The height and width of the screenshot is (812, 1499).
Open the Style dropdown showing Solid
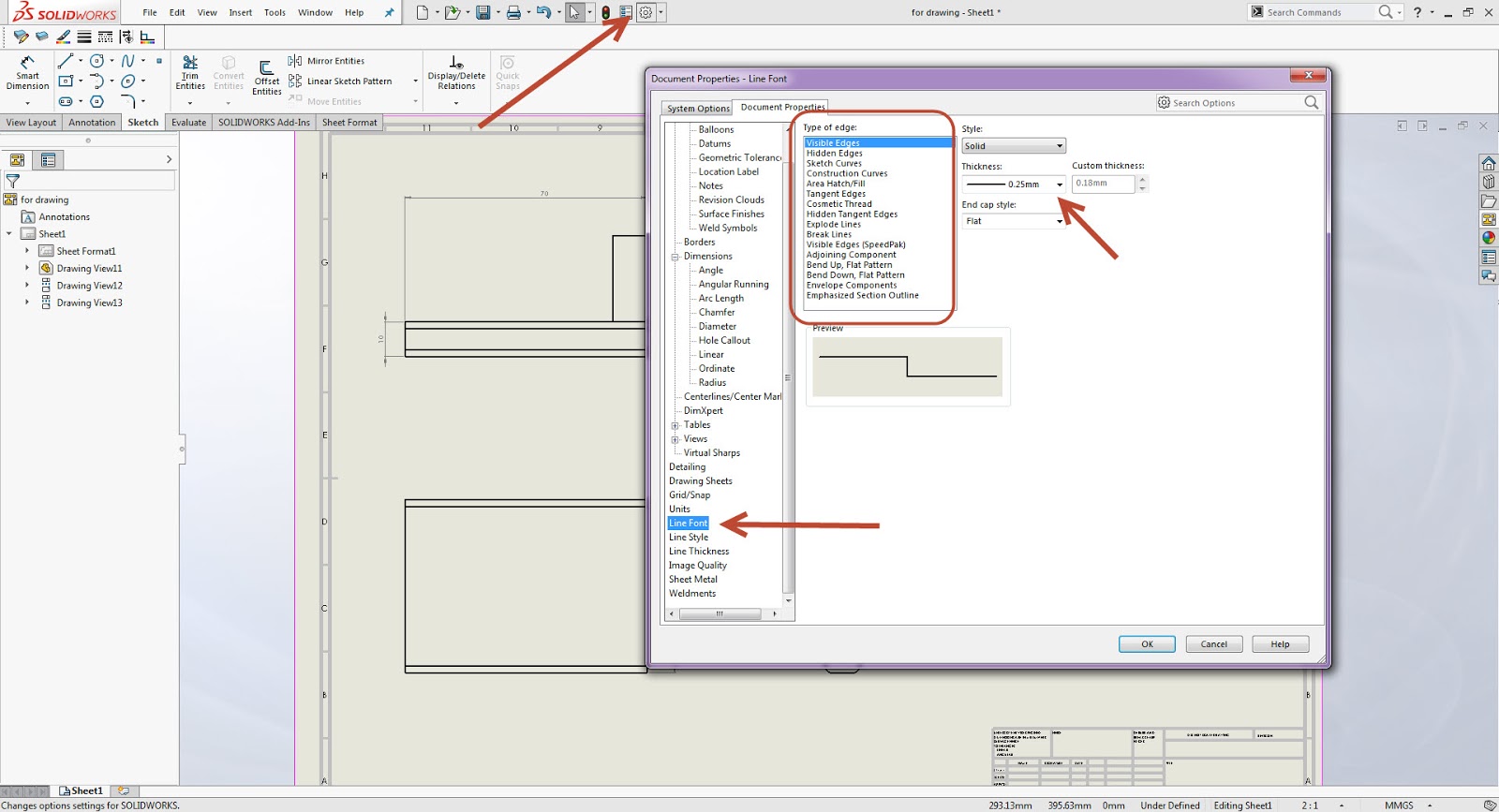(1014, 146)
